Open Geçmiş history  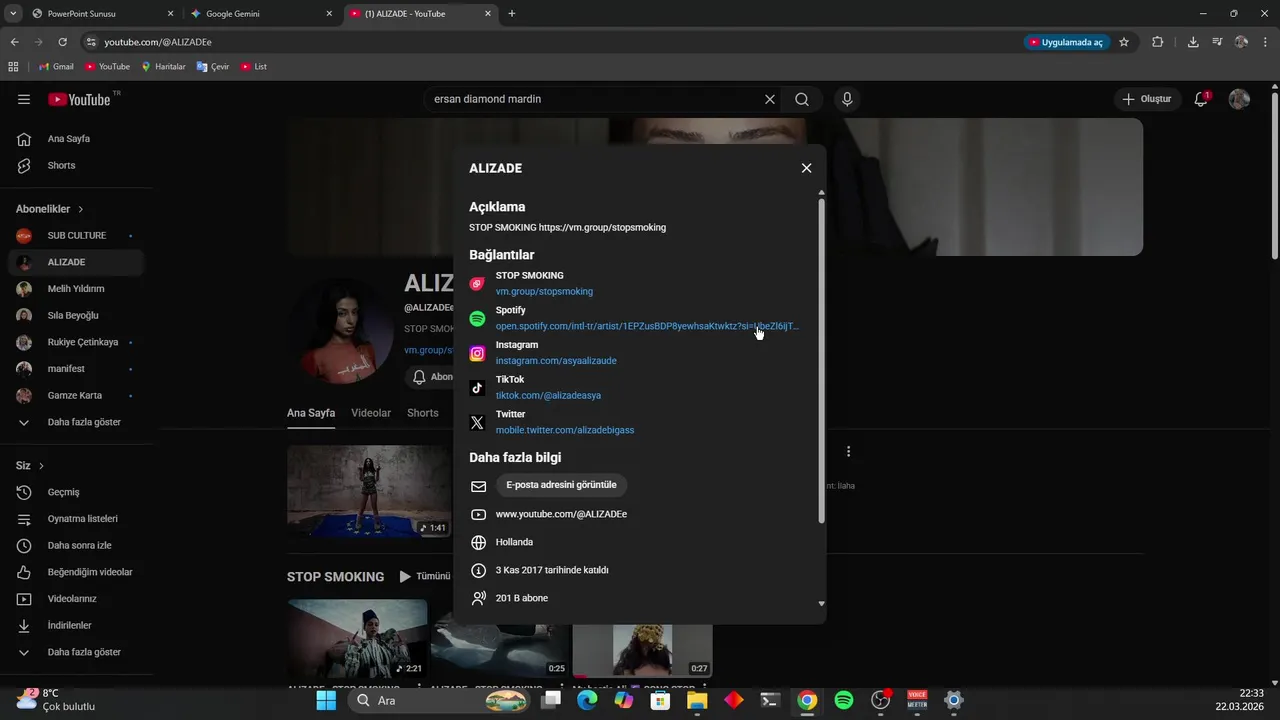(x=76, y=492)
